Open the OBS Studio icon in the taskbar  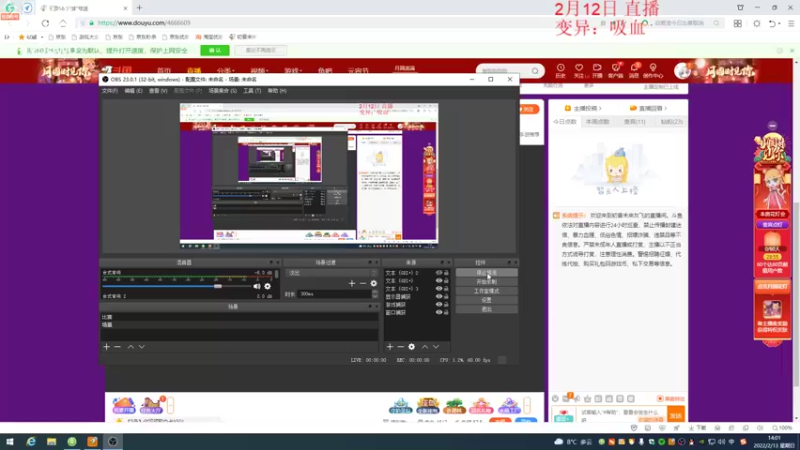point(113,441)
